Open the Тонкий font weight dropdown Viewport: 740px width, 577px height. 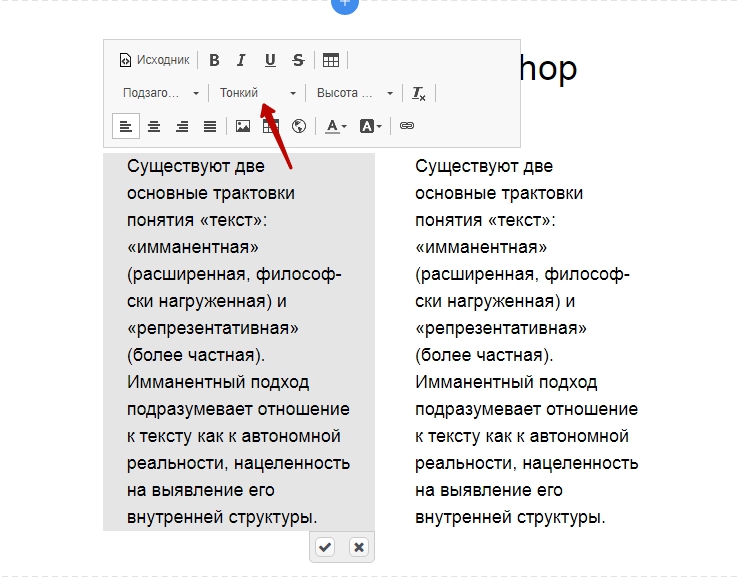(258, 93)
